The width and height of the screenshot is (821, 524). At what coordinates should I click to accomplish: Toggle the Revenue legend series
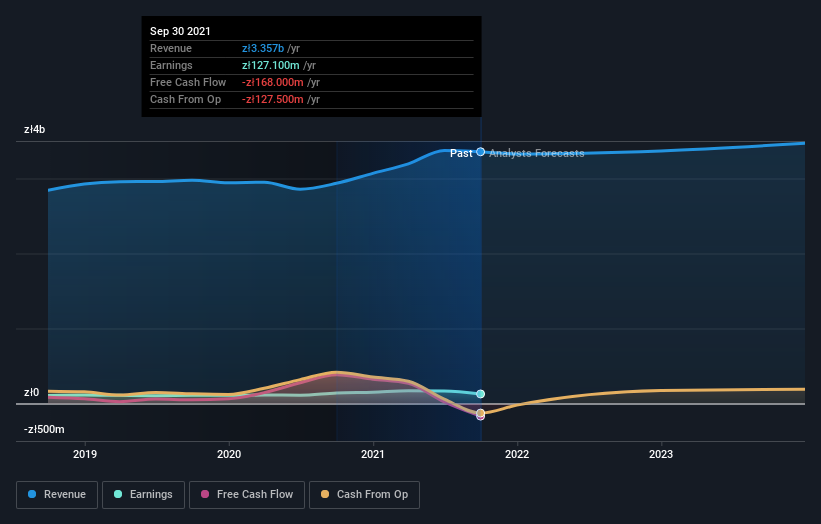[57, 495]
